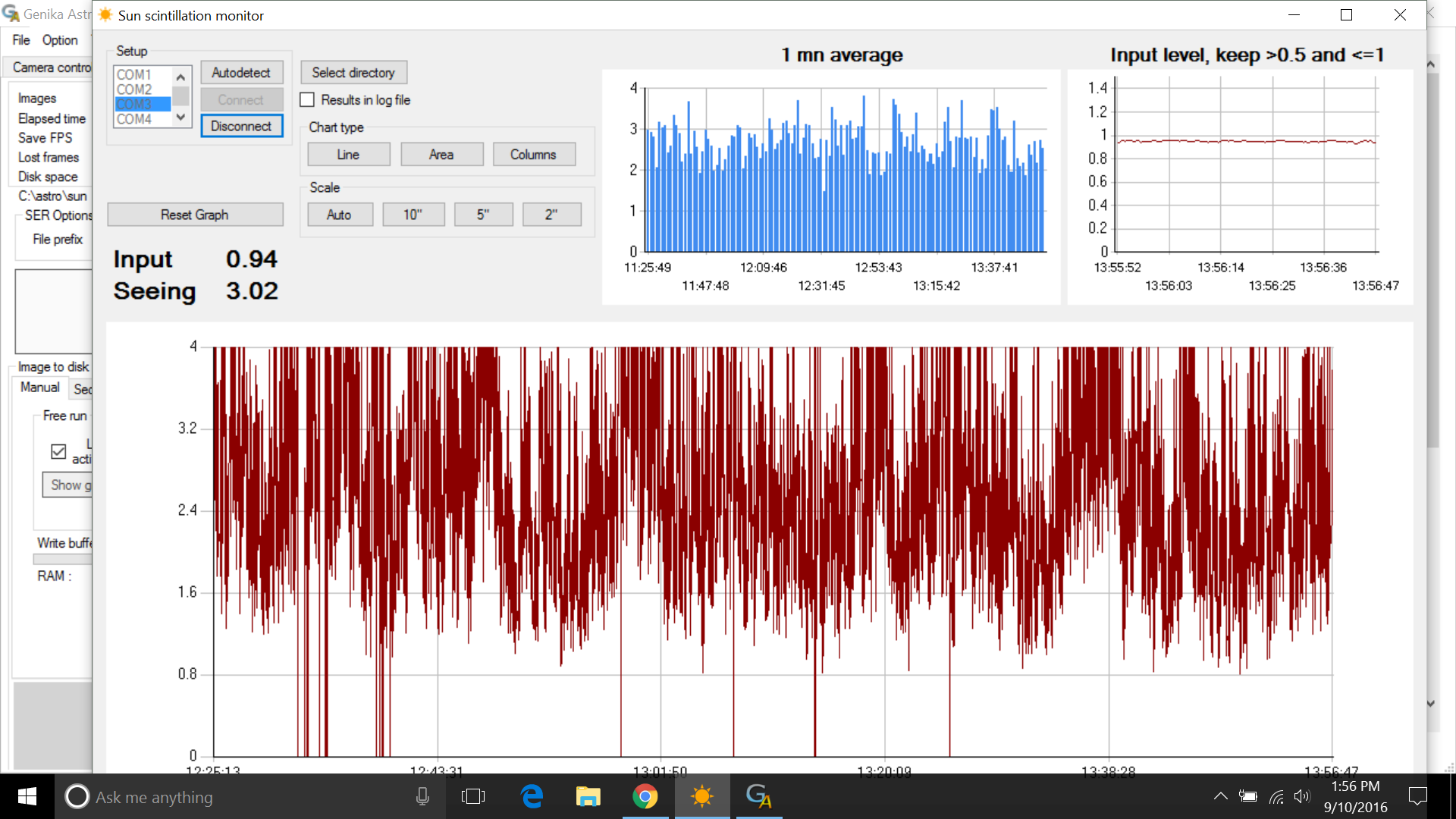Open the volume speaker tray icon
Screen dimensions: 1456x819
(x=1302, y=796)
